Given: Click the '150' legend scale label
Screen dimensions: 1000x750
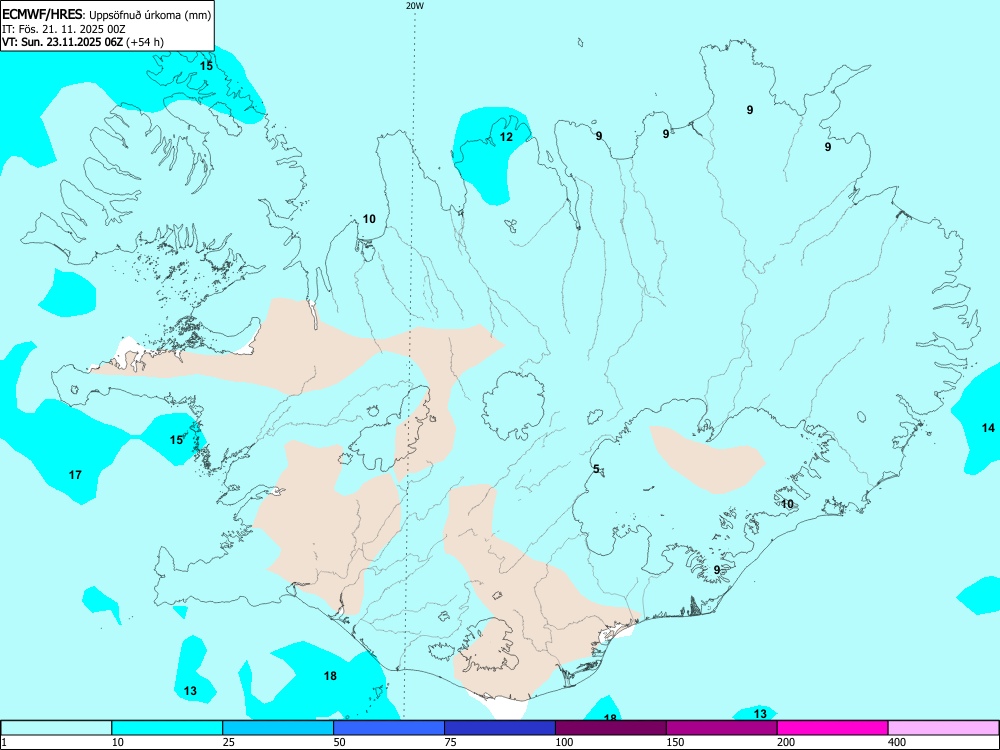Looking at the screenshot, I should pyautogui.click(x=675, y=742).
